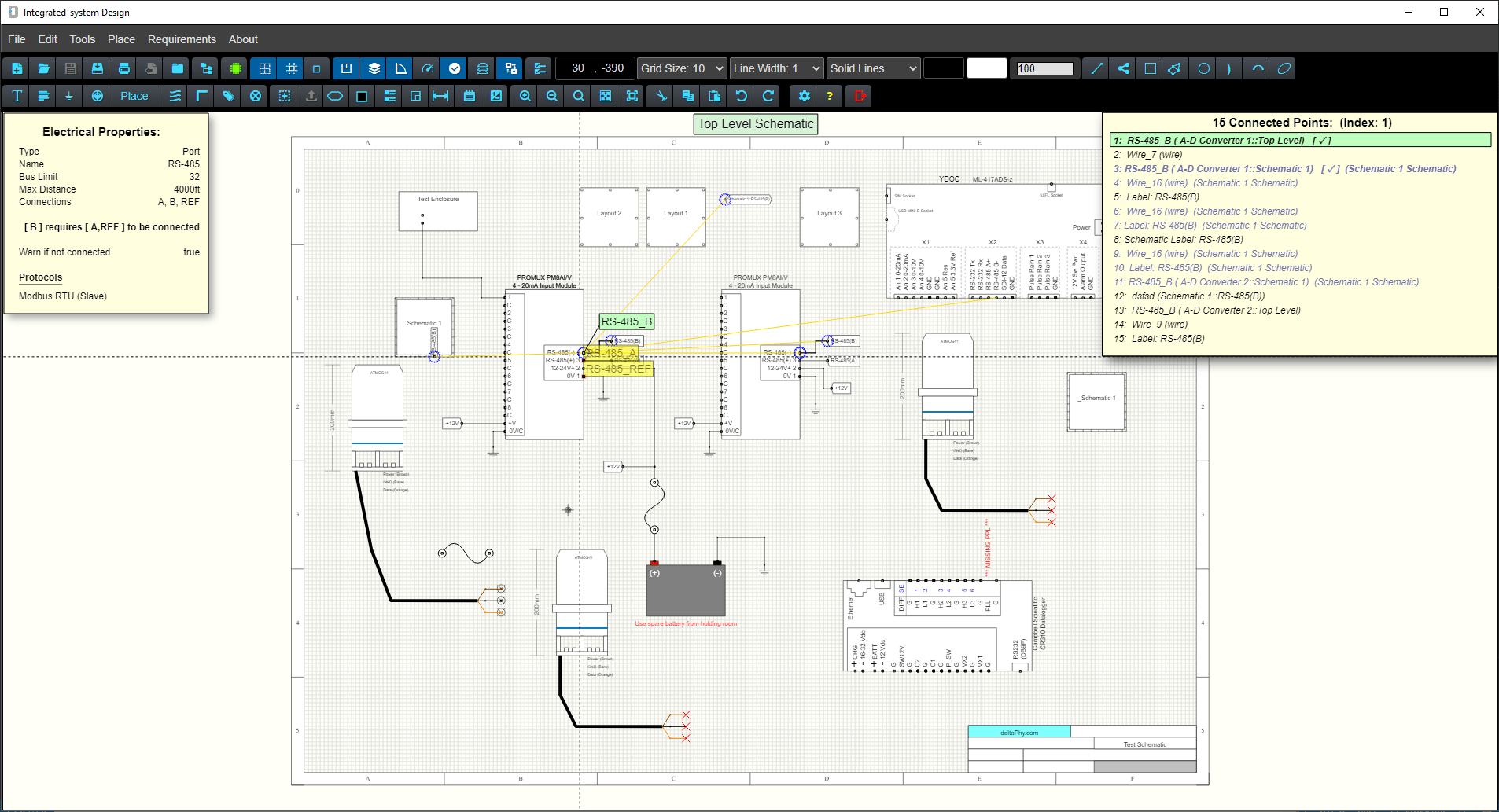Image resolution: width=1499 pixels, height=812 pixels.
Task: Select connected point 3: RS-485_B Schematic 1
Action: point(1284,169)
